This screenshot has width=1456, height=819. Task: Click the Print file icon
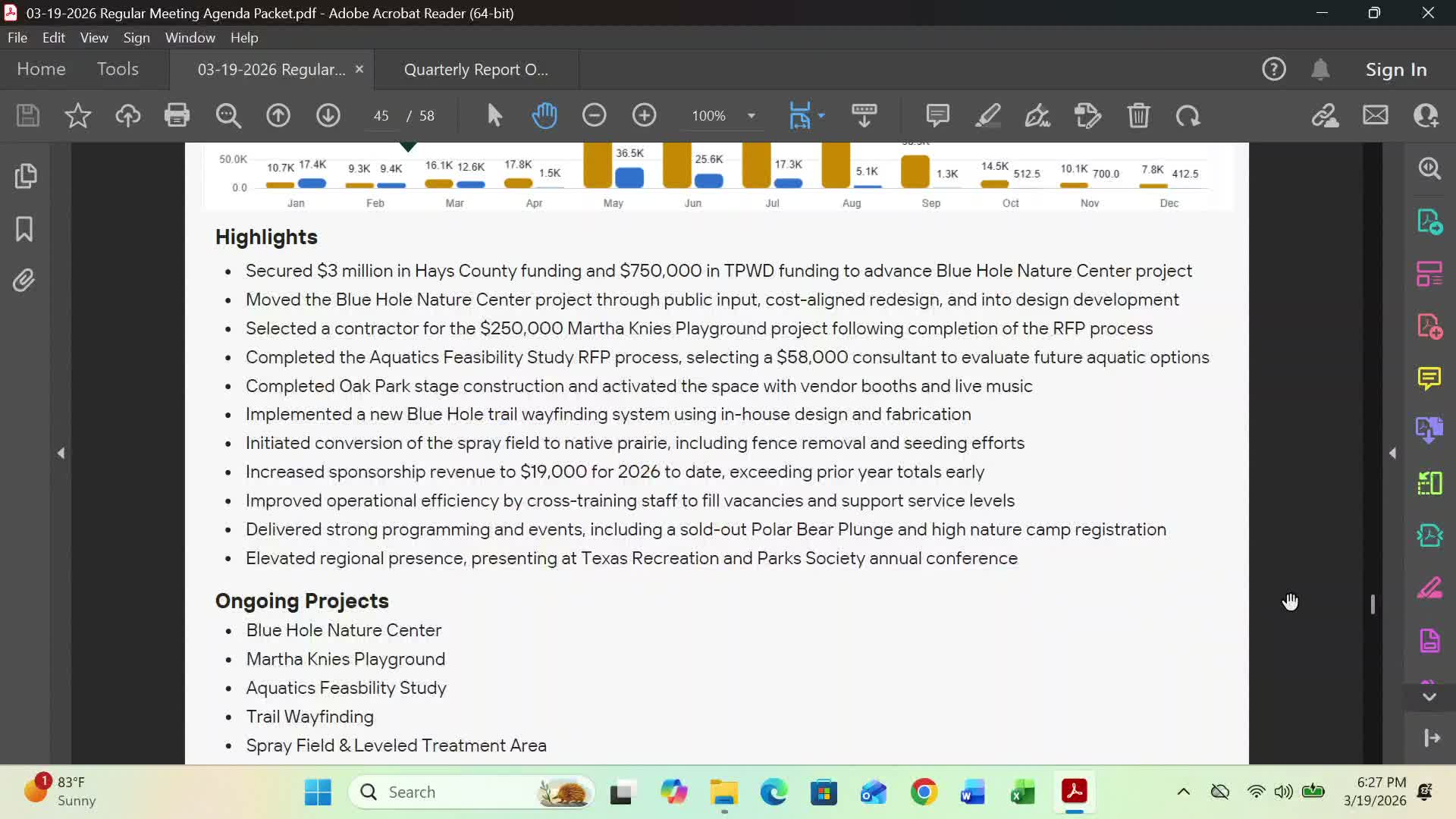tap(177, 115)
